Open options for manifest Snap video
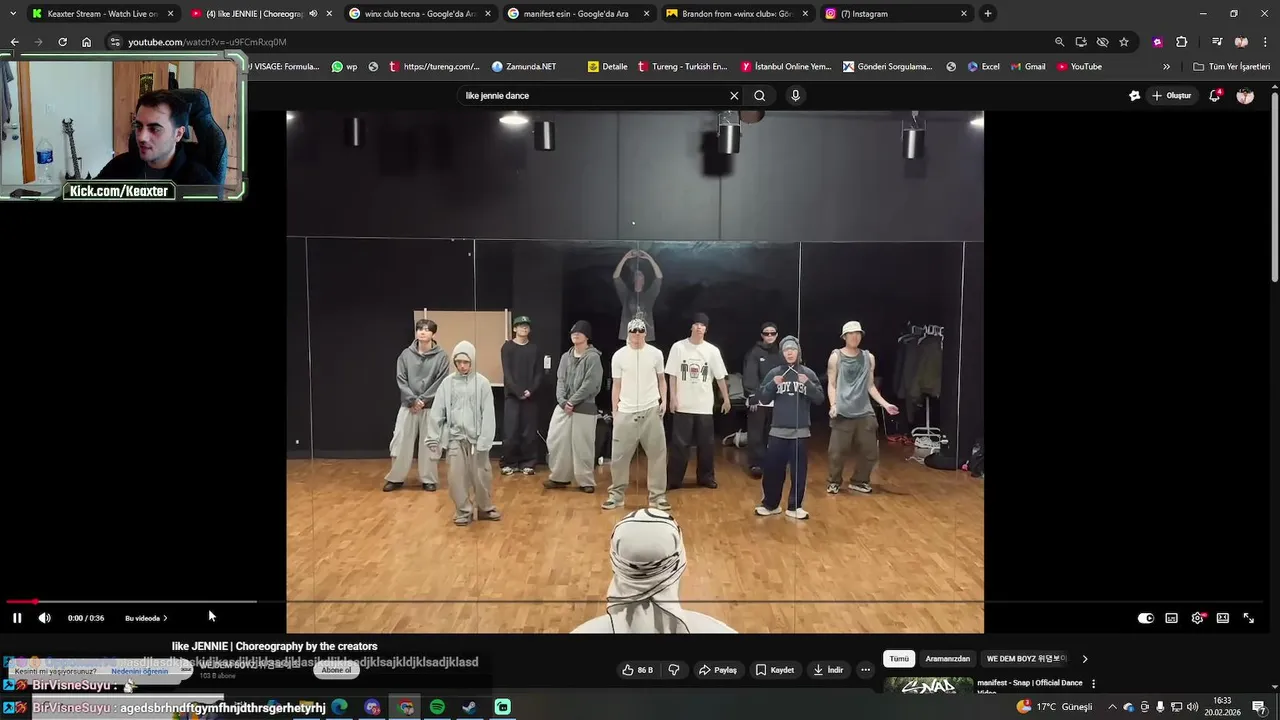 1093,684
